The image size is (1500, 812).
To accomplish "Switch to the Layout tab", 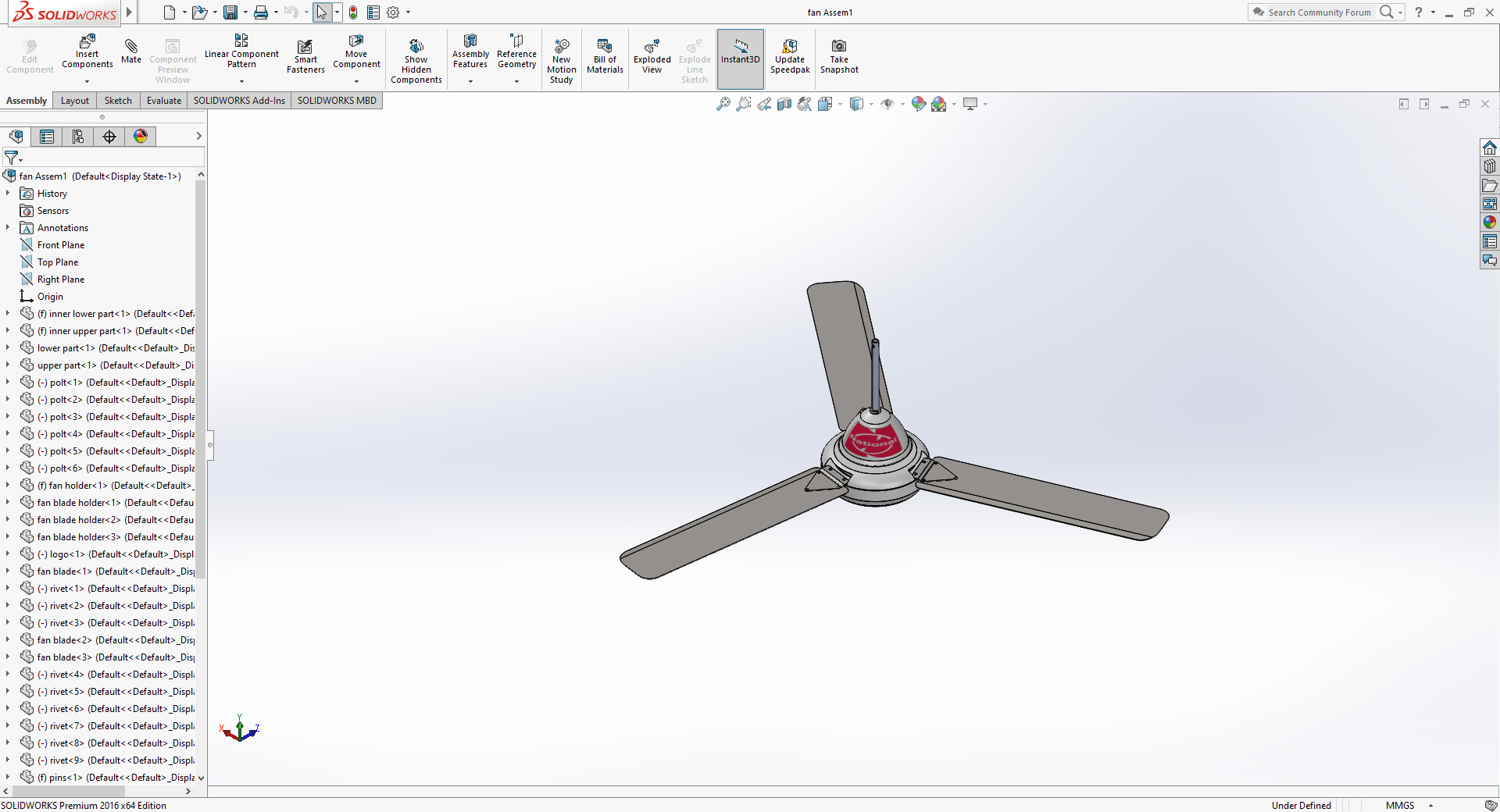I will click(x=75, y=101).
